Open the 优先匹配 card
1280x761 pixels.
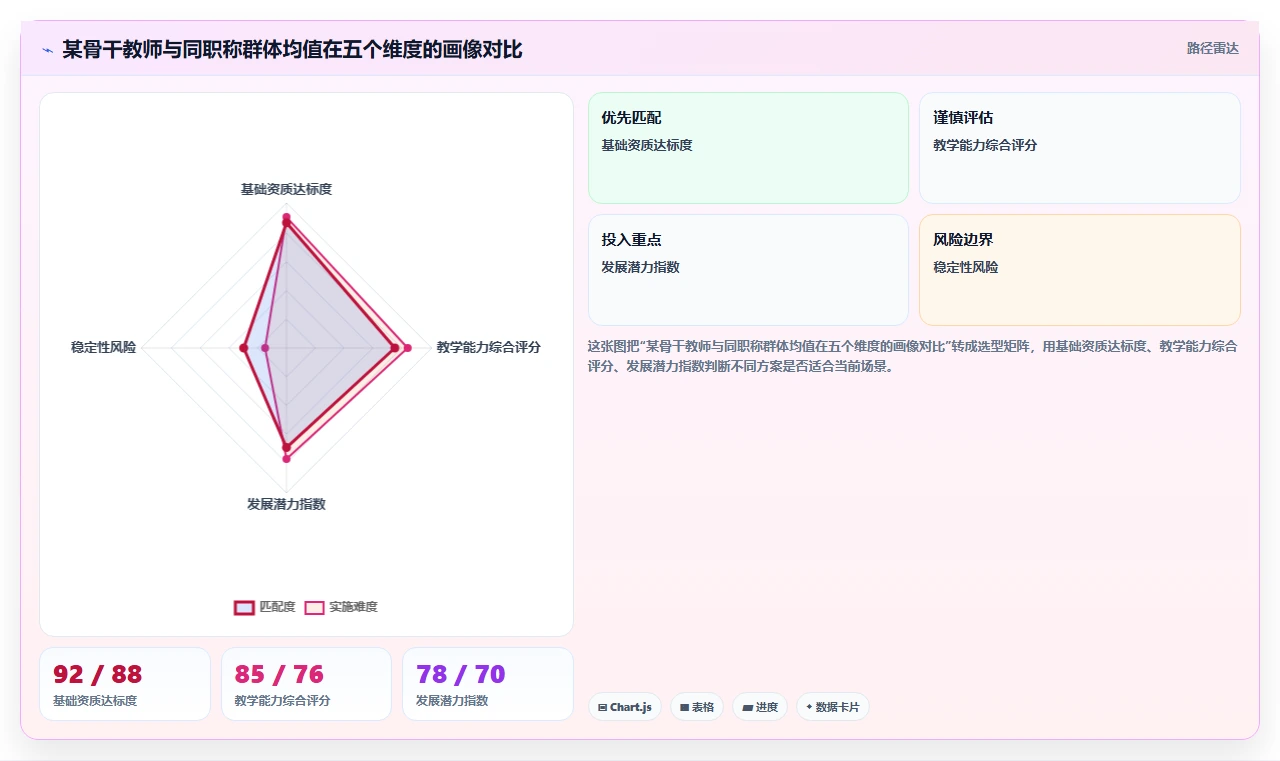click(x=748, y=148)
